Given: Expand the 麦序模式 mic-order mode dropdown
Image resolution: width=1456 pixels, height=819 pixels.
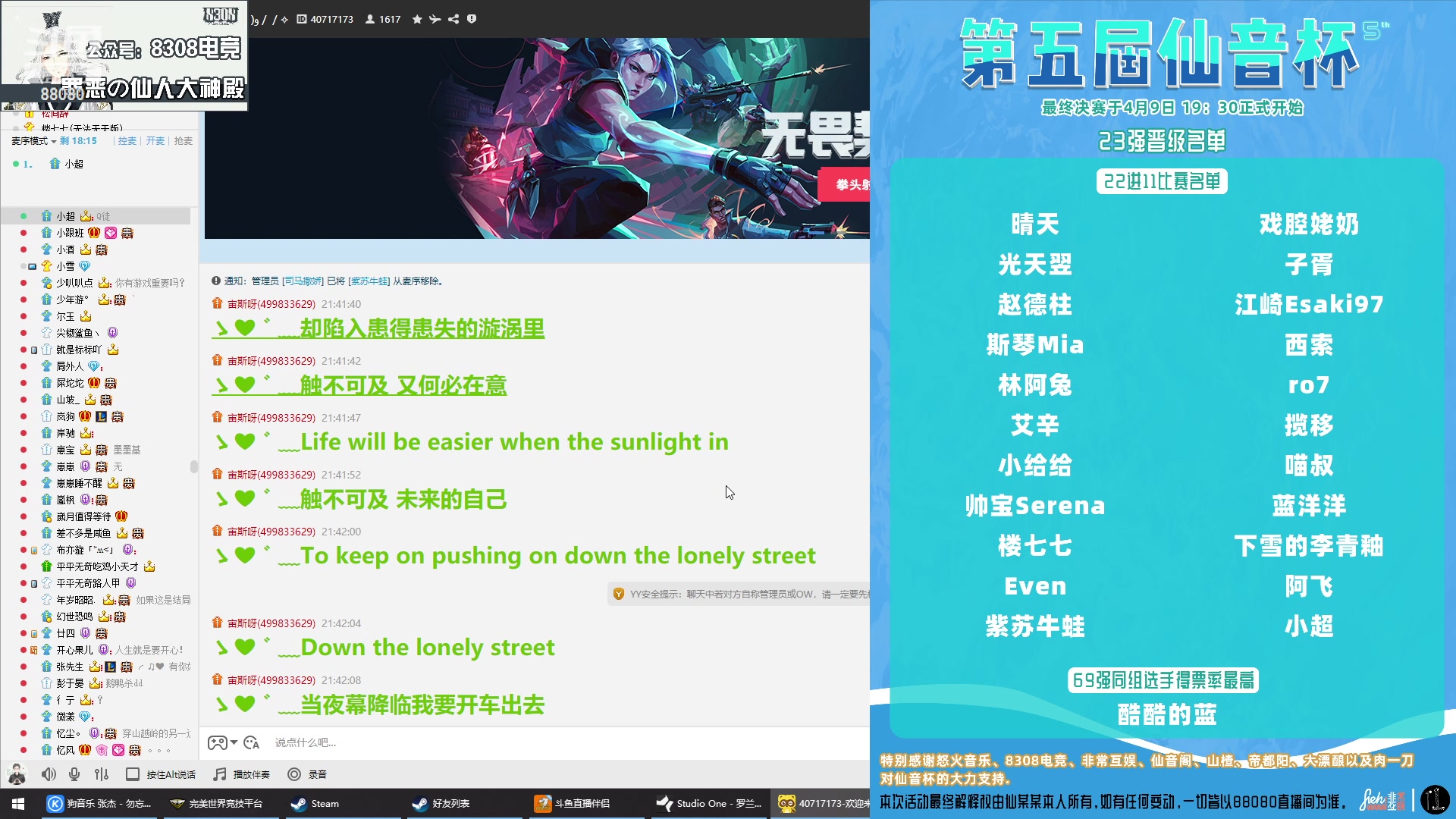Looking at the screenshot, I should pyautogui.click(x=54, y=141).
